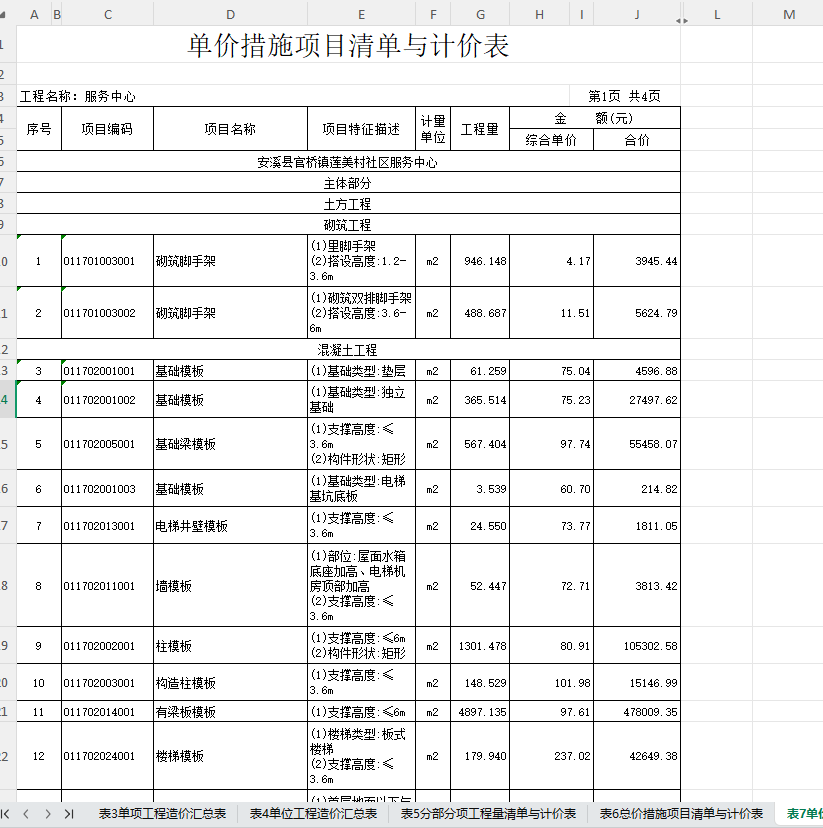Image resolution: width=823 pixels, height=828 pixels.
Task: Select quantity cell 946.148
Action: [480, 261]
